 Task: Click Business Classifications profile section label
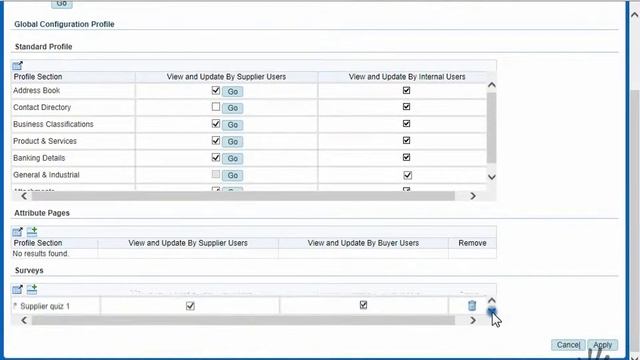point(53,124)
